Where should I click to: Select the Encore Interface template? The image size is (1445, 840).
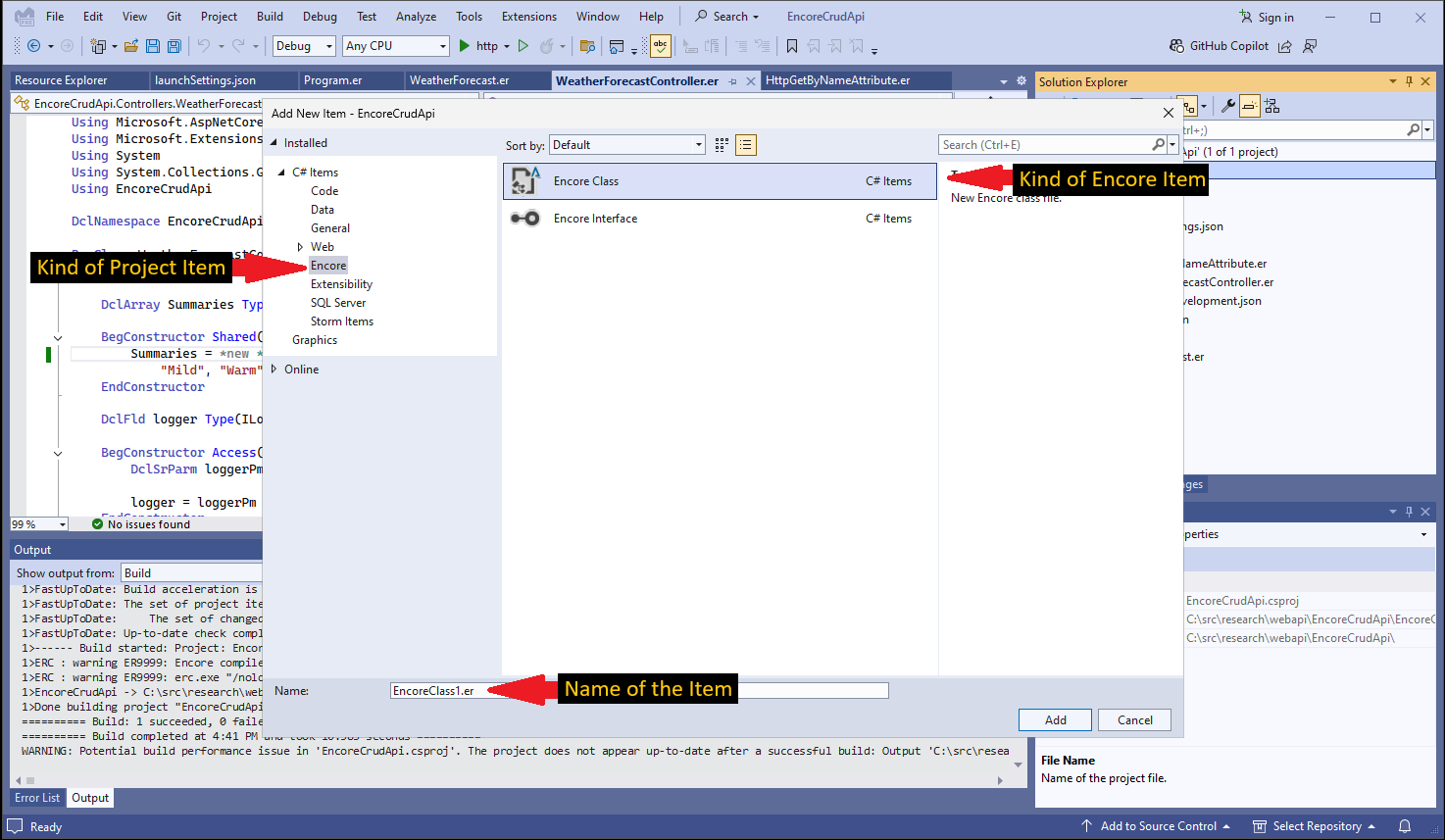pyautogui.click(x=721, y=219)
